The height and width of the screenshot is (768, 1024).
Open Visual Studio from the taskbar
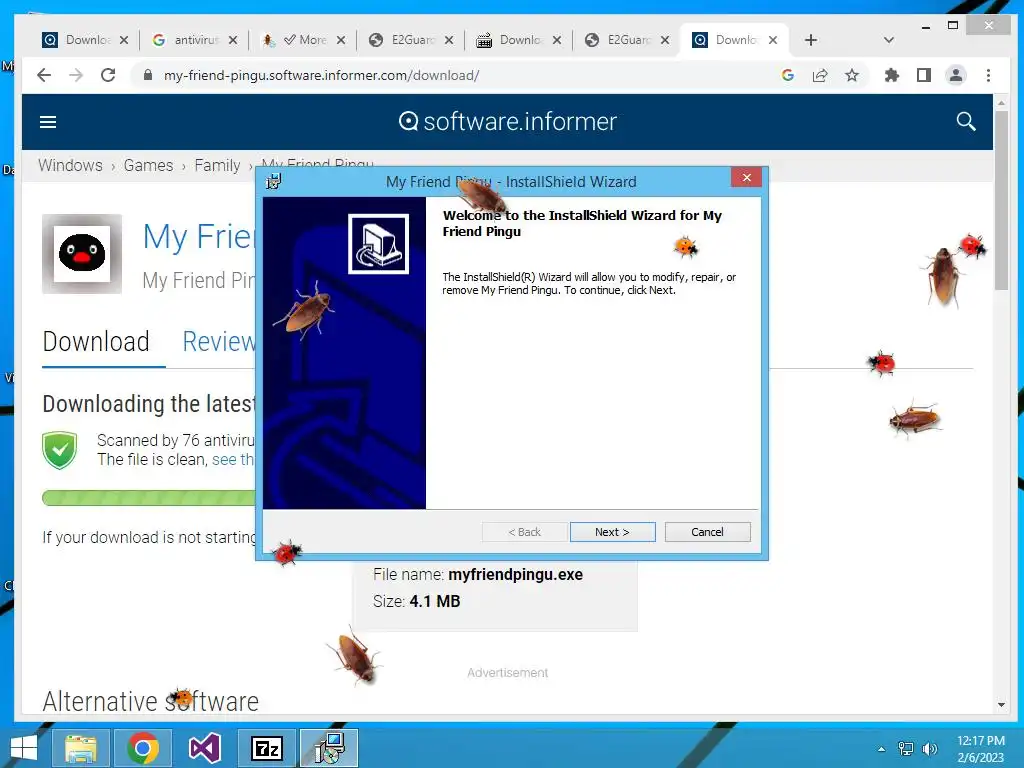[204, 748]
